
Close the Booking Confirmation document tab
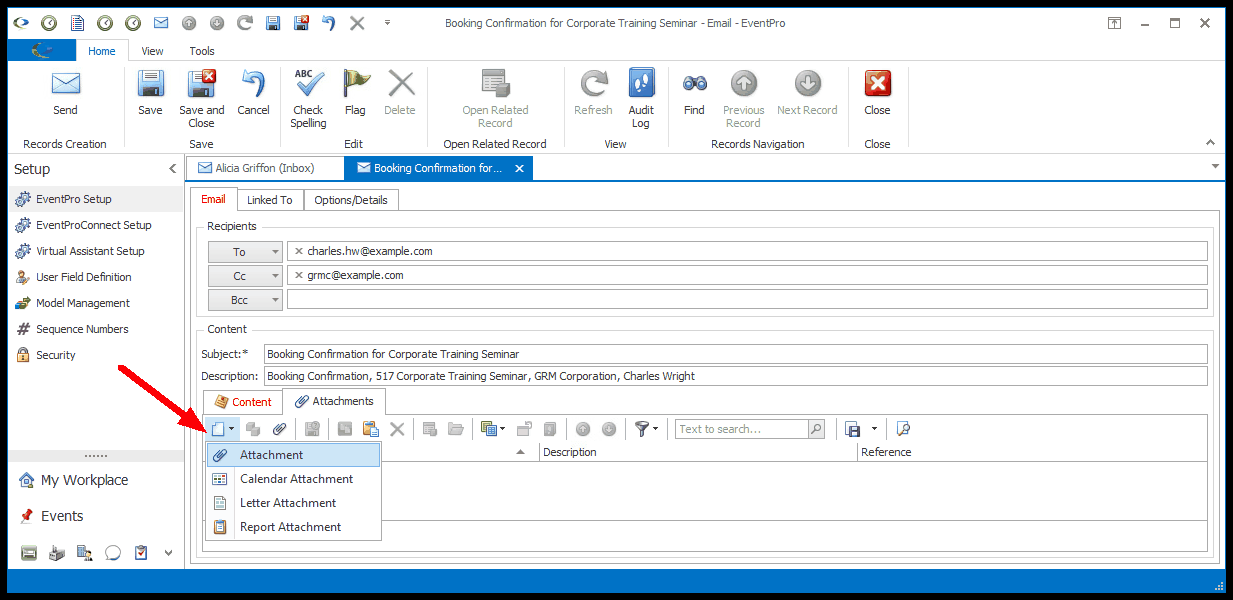519,168
